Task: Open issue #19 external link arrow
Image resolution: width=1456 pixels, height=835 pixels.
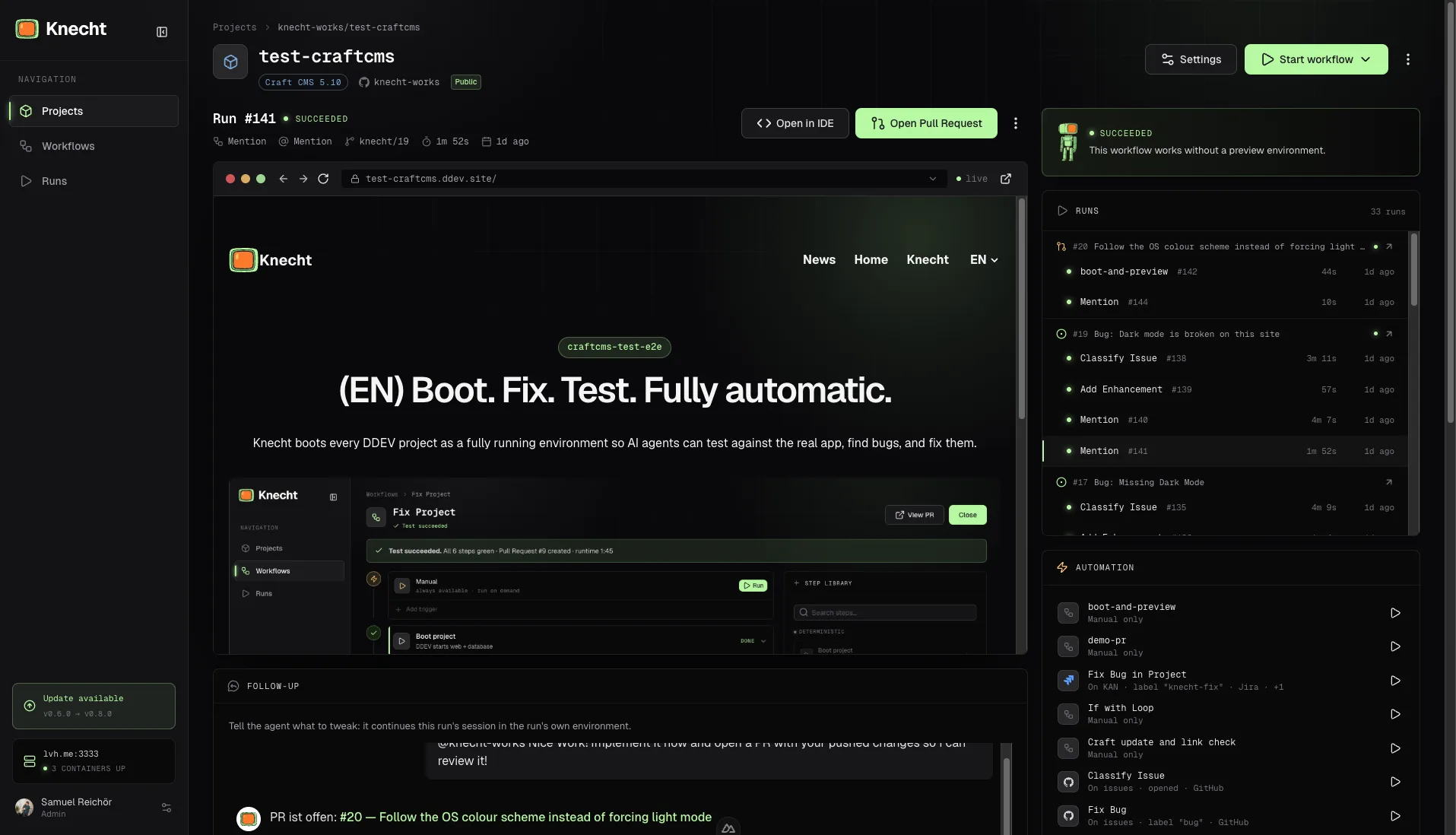Action: 1389,334
